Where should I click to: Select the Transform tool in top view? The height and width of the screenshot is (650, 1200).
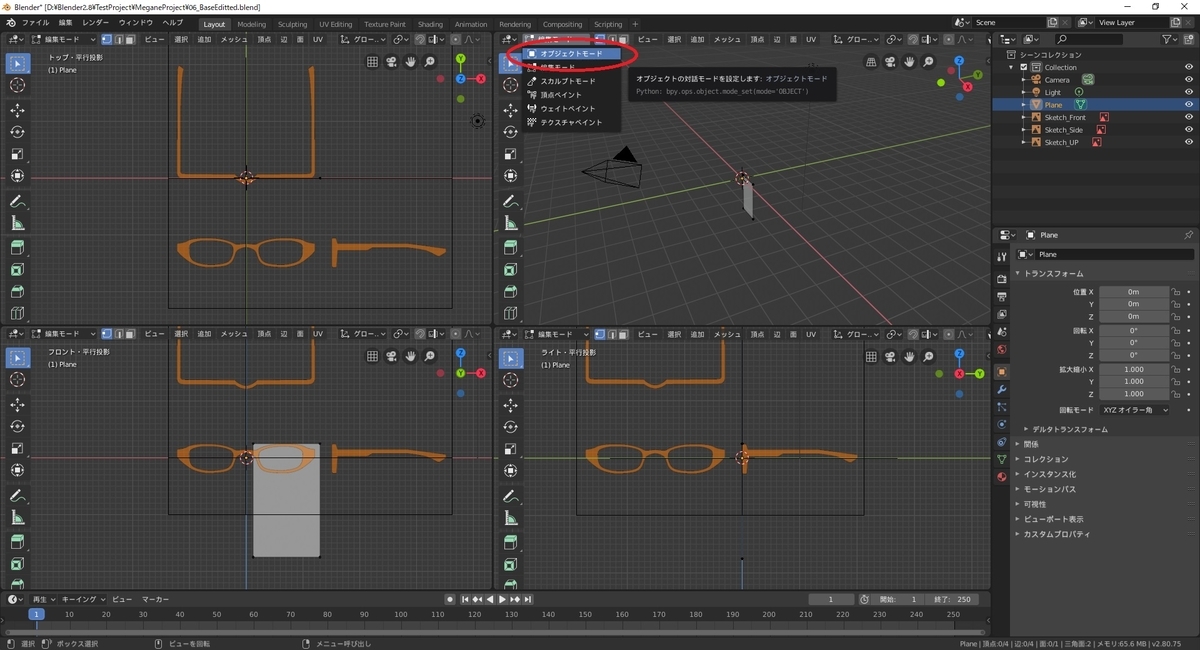click(17, 177)
